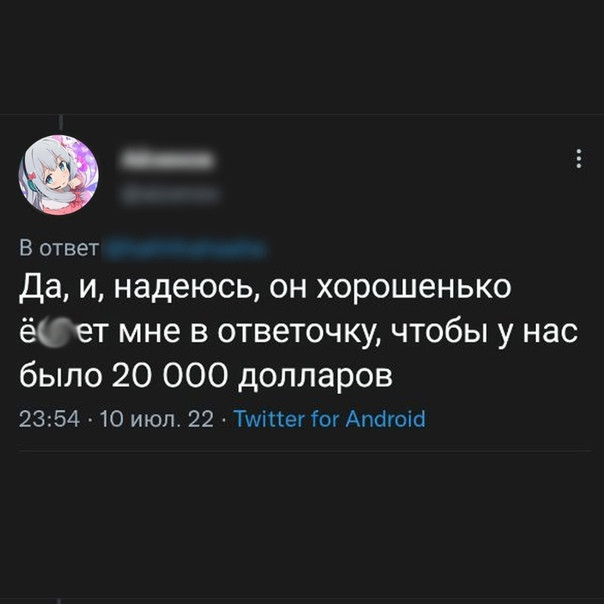Click the thread connector line above the avatar

pyautogui.click(x=61, y=122)
